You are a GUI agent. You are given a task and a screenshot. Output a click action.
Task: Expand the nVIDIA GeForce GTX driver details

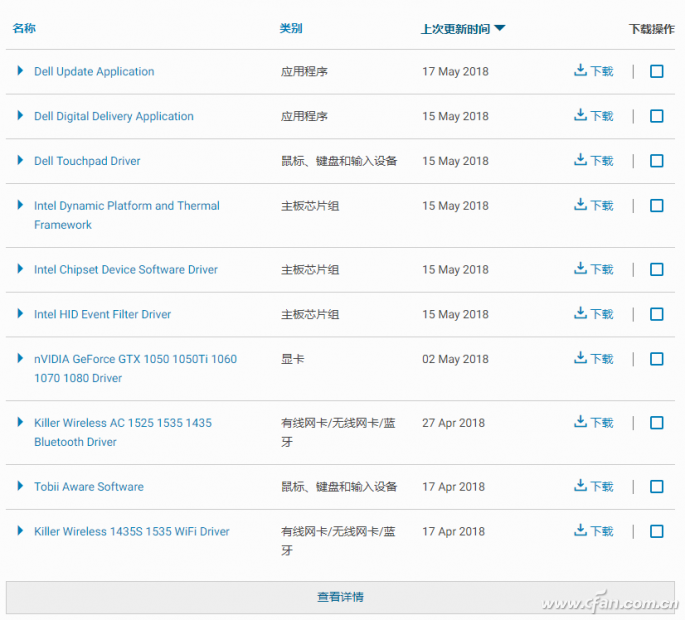20,358
